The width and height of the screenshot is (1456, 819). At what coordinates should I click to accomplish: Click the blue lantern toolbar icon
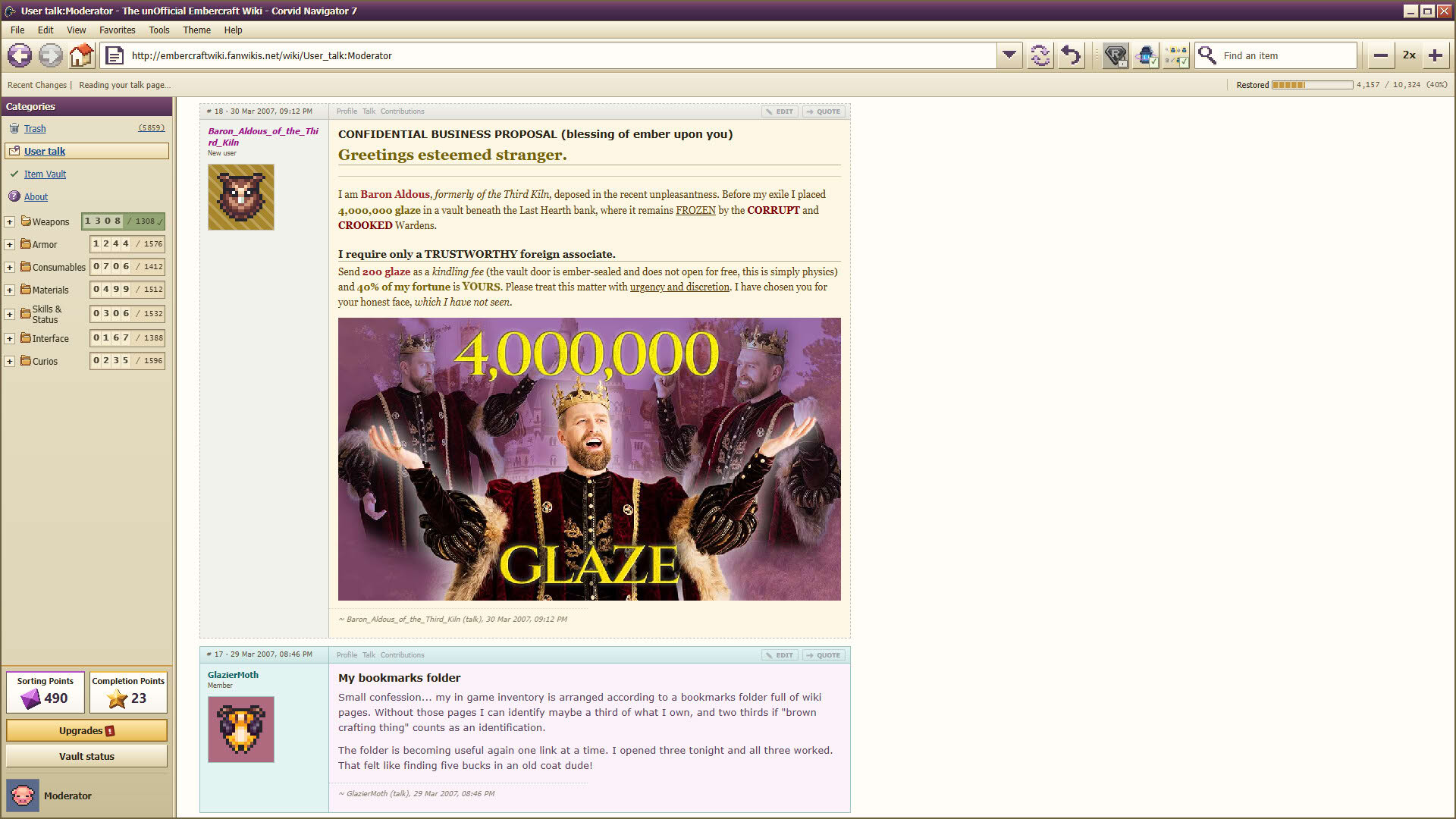[x=1146, y=55]
